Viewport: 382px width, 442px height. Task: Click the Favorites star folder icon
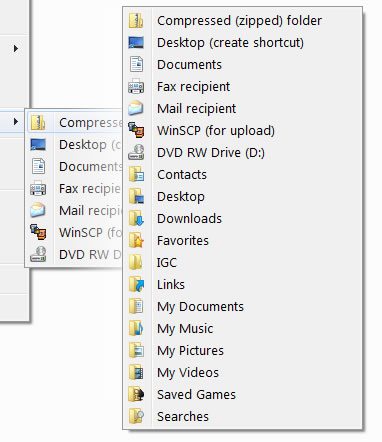136,240
